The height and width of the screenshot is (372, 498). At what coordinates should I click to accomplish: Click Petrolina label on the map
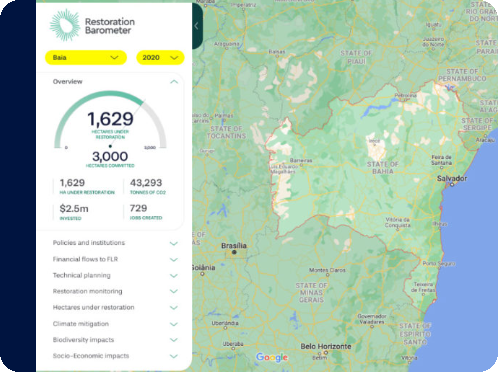405,96
